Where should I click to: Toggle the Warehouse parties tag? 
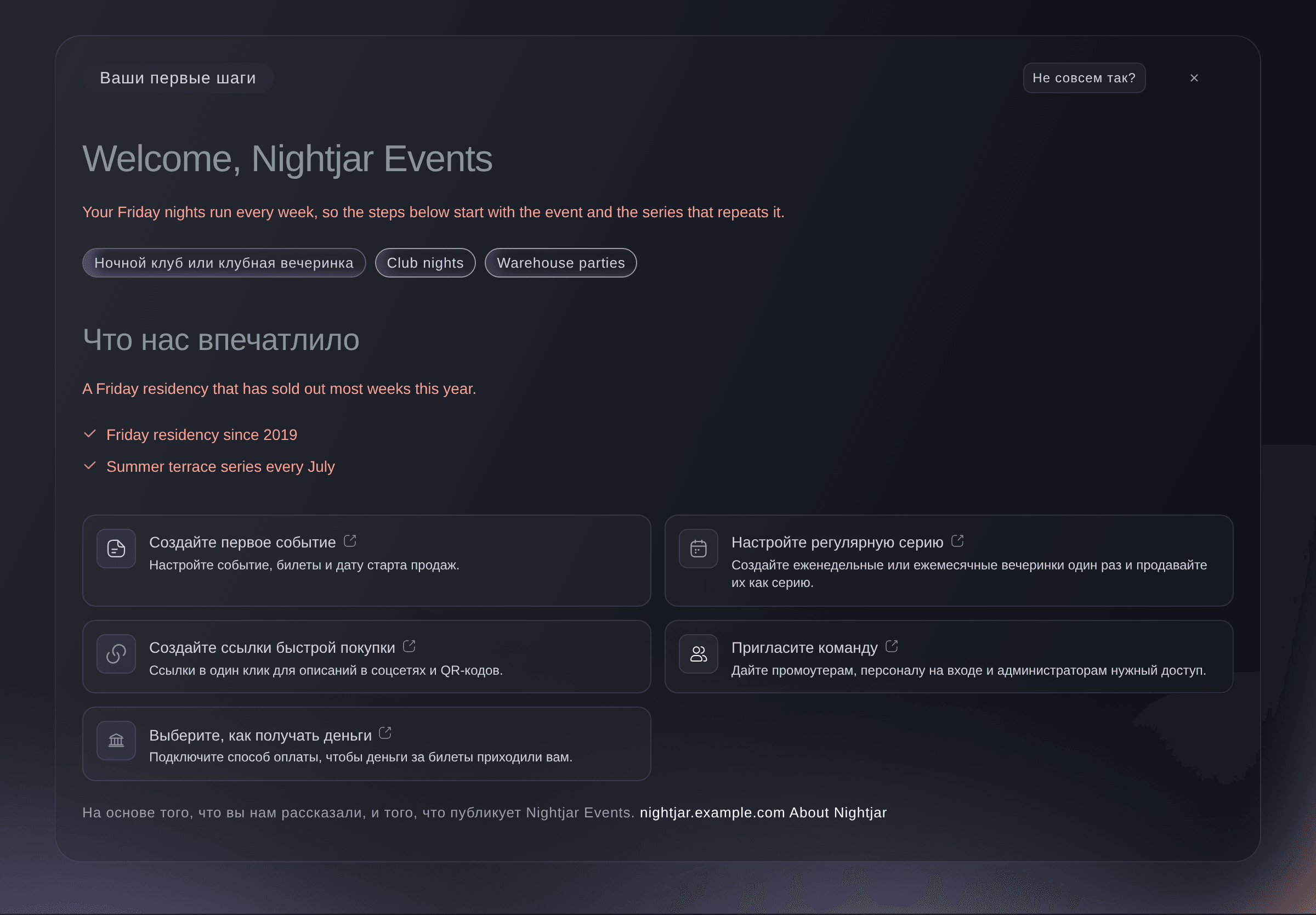(561, 263)
